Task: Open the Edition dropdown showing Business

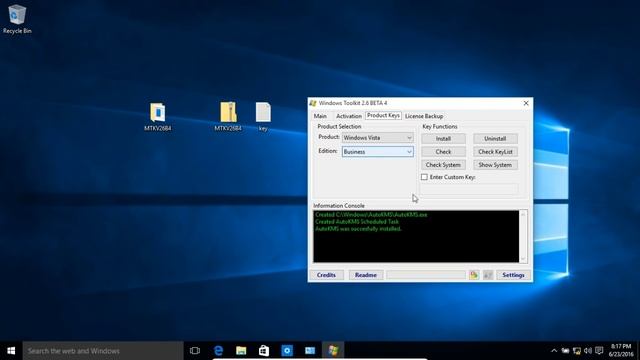Action: tap(378, 152)
